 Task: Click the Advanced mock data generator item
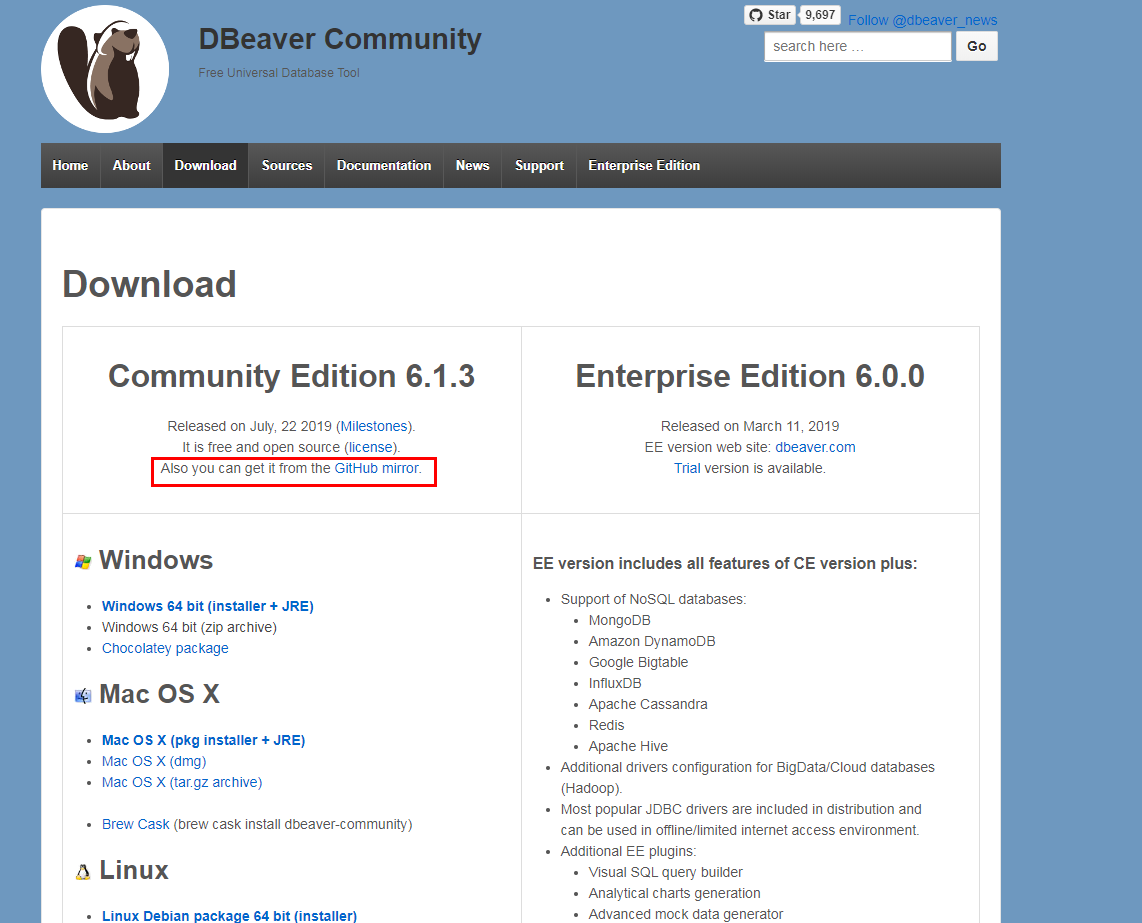pyautogui.click(x=685, y=914)
